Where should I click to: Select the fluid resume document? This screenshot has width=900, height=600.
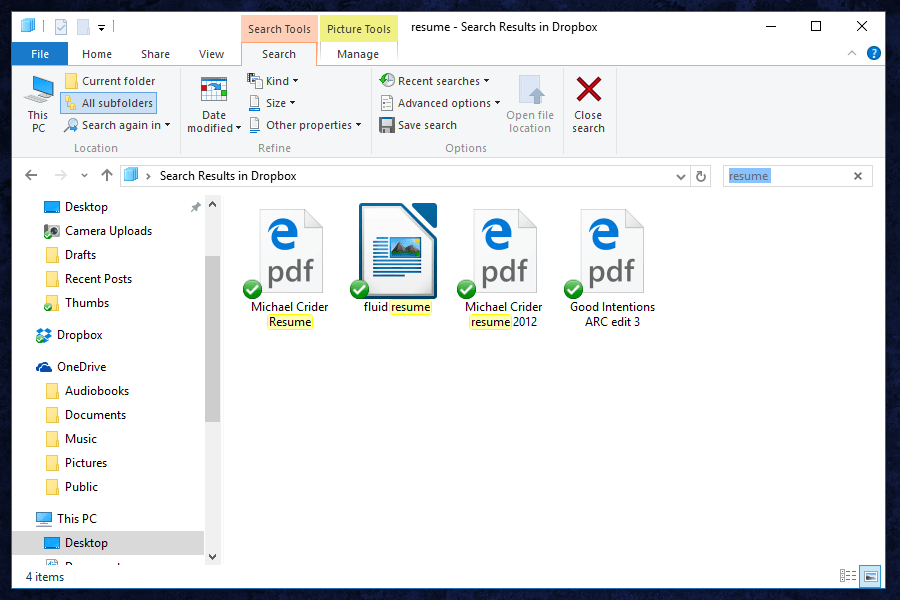(x=397, y=259)
